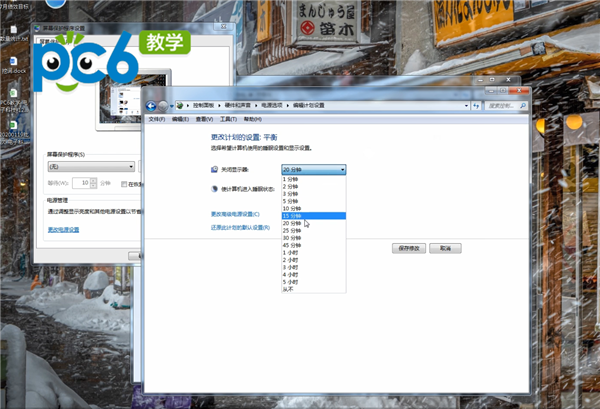Collapse the 关闭显示器 combo box showing 20 分钟
The width and height of the screenshot is (600, 409).
point(314,169)
